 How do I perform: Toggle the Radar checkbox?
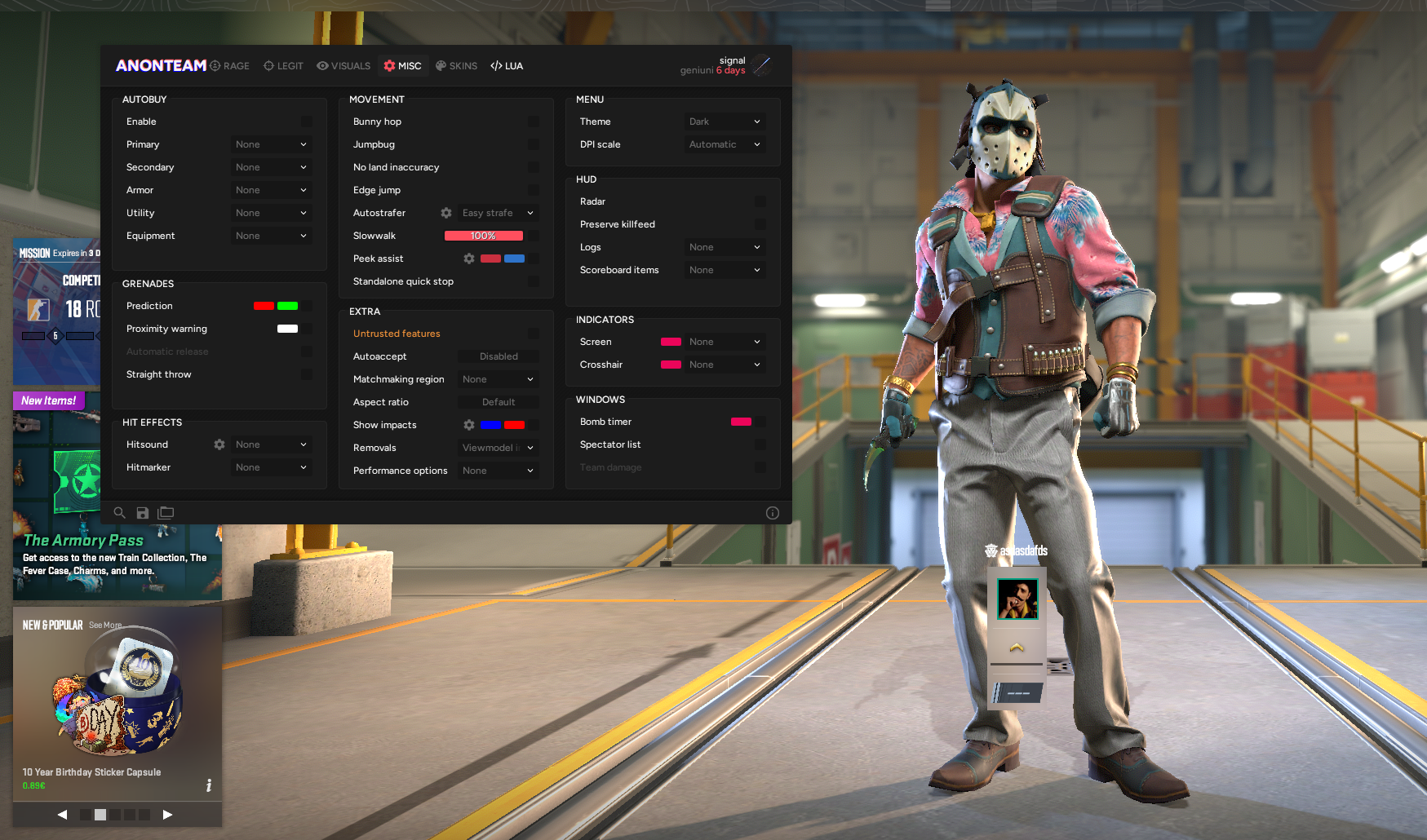tap(760, 201)
